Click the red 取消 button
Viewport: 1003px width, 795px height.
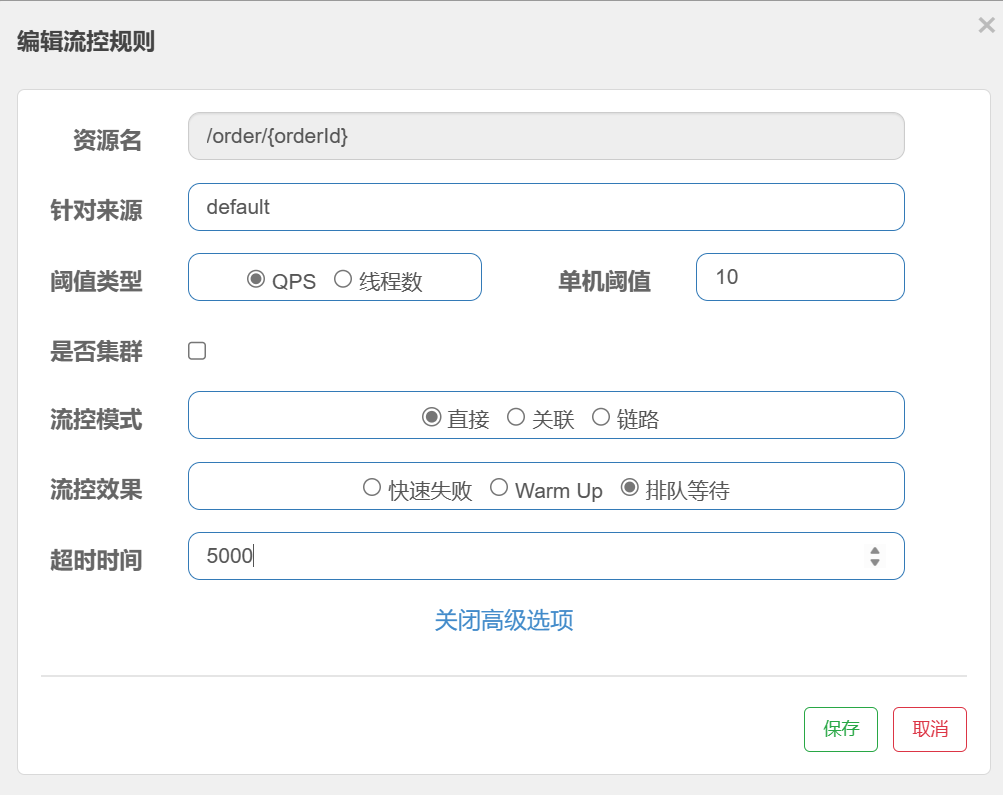click(929, 729)
